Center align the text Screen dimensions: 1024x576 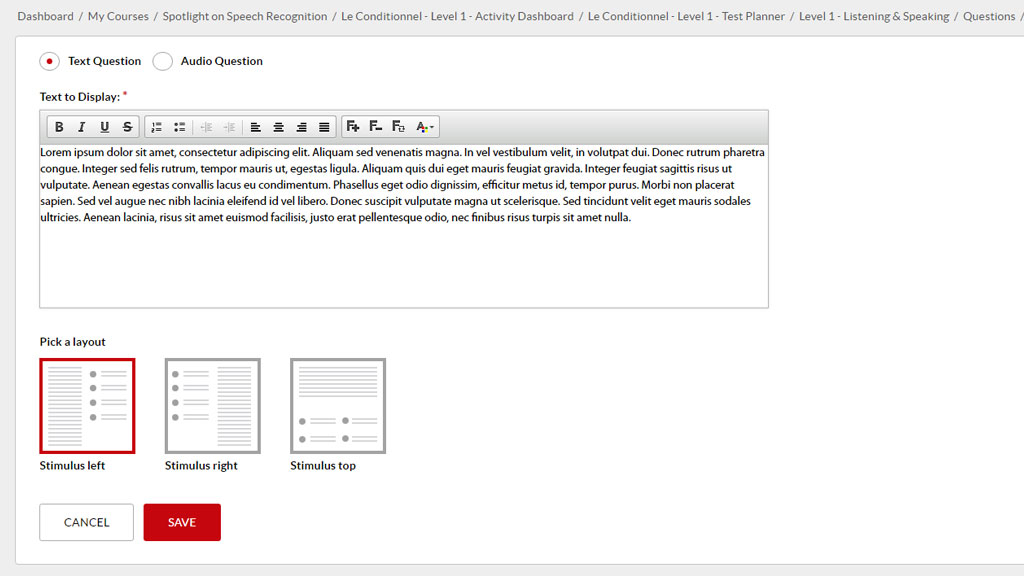coord(278,127)
